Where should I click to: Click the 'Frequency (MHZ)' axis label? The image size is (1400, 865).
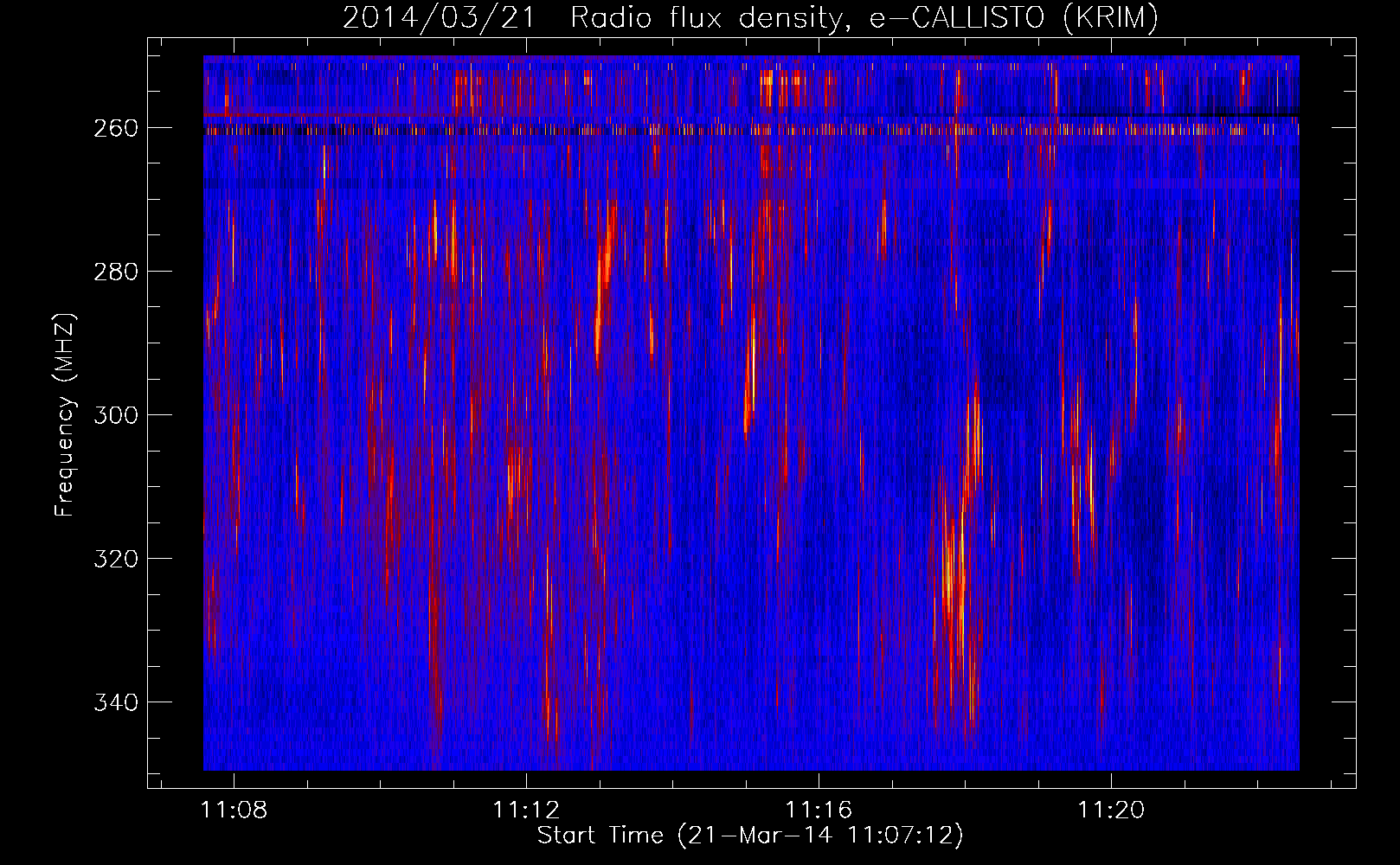click(x=65, y=414)
